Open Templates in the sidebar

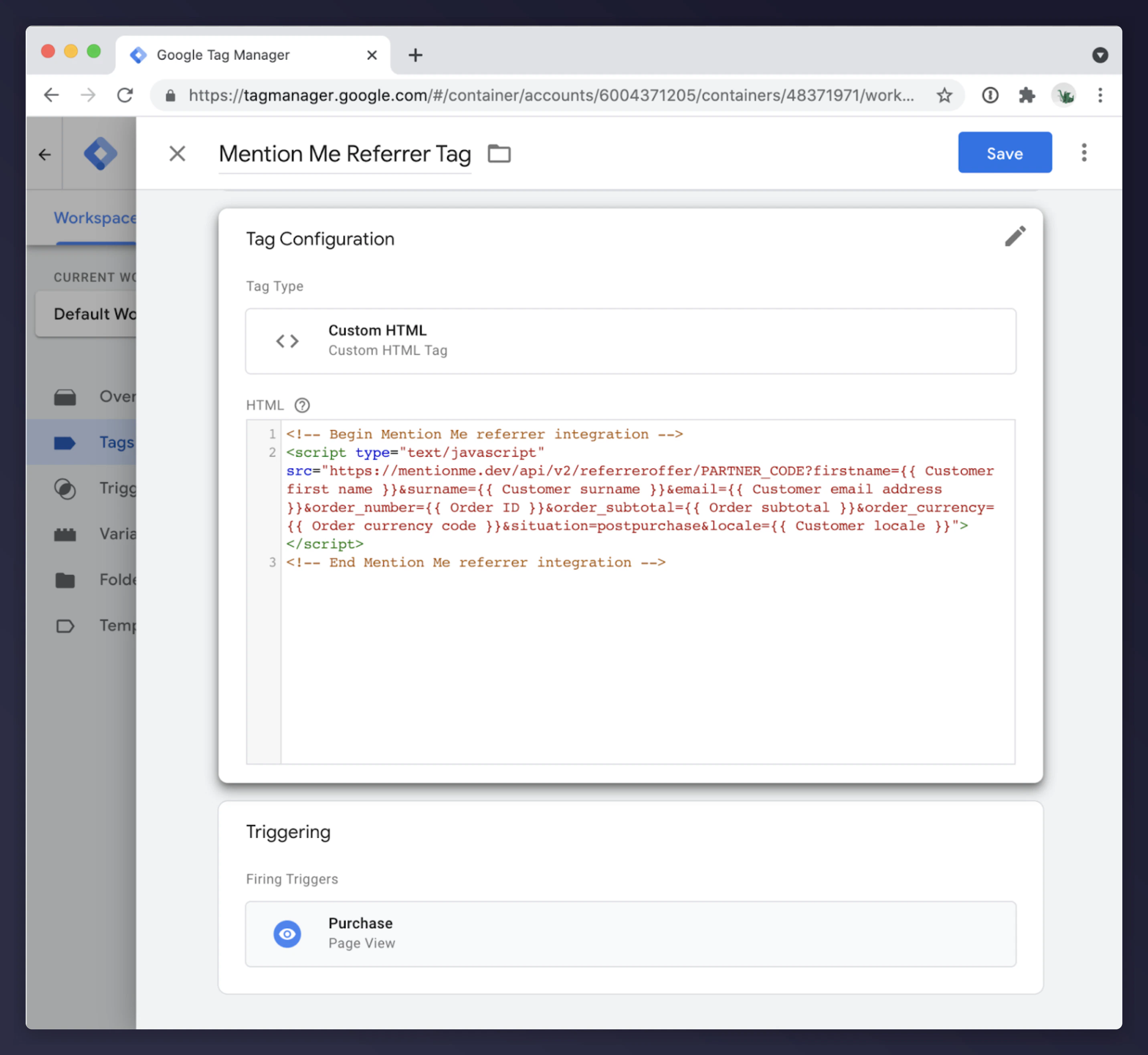coord(82,625)
